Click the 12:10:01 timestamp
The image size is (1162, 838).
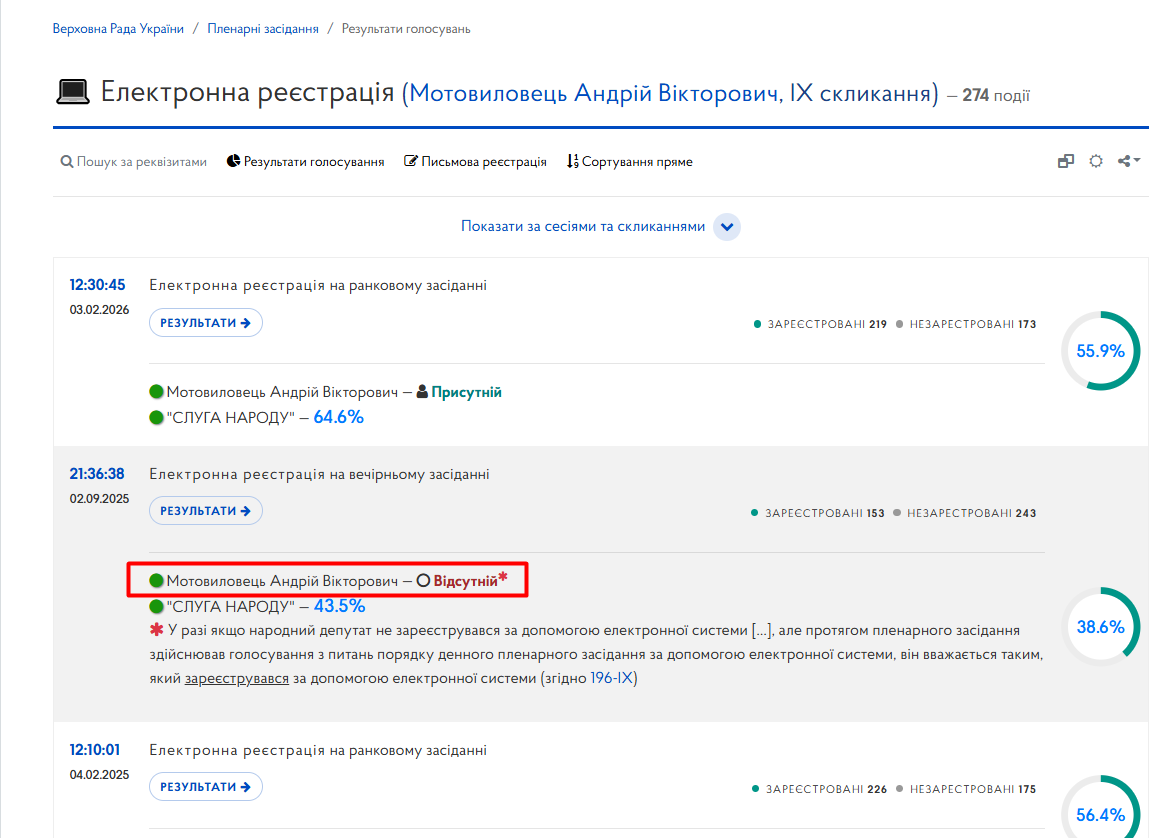click(95, 750)
